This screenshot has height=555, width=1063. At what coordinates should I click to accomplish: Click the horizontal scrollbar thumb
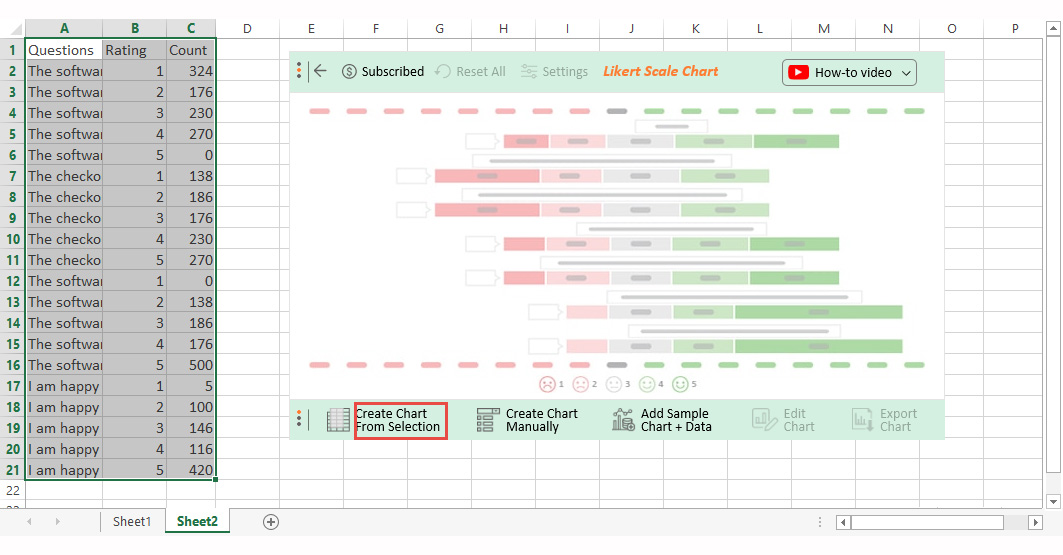927,522
